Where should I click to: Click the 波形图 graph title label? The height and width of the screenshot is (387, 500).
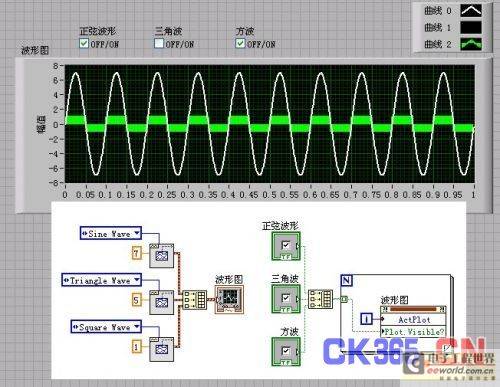(x=35, y=50)
